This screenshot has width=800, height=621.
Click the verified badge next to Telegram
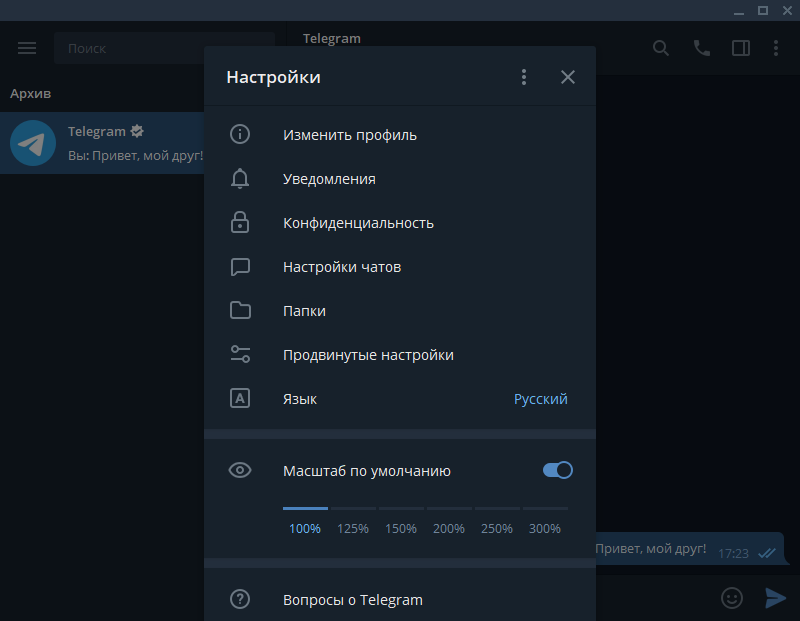137,131
